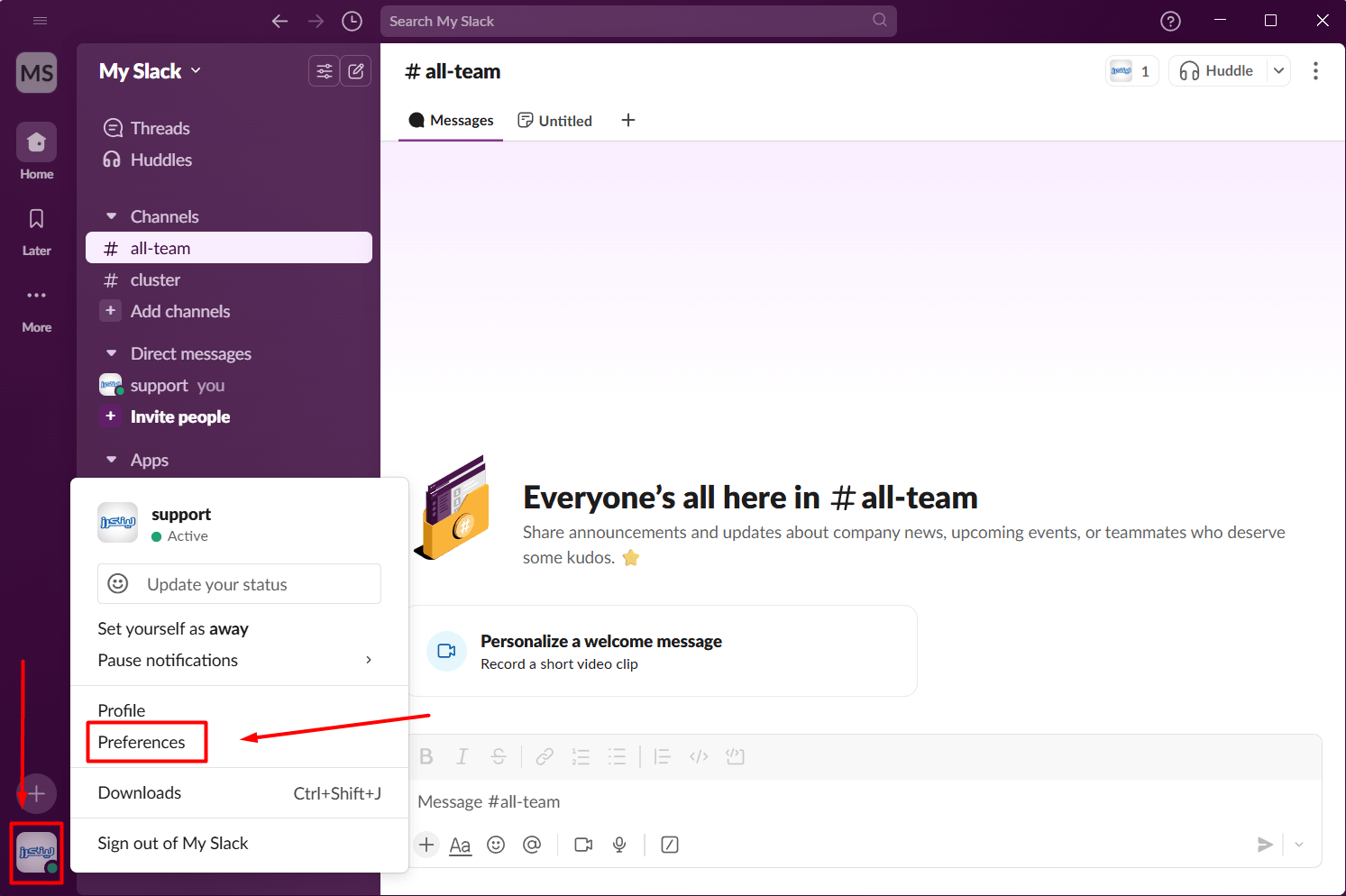Viewport: 1346px width, 896px height.
Task: Click the mention @ icon
Action: click(532, 845)
